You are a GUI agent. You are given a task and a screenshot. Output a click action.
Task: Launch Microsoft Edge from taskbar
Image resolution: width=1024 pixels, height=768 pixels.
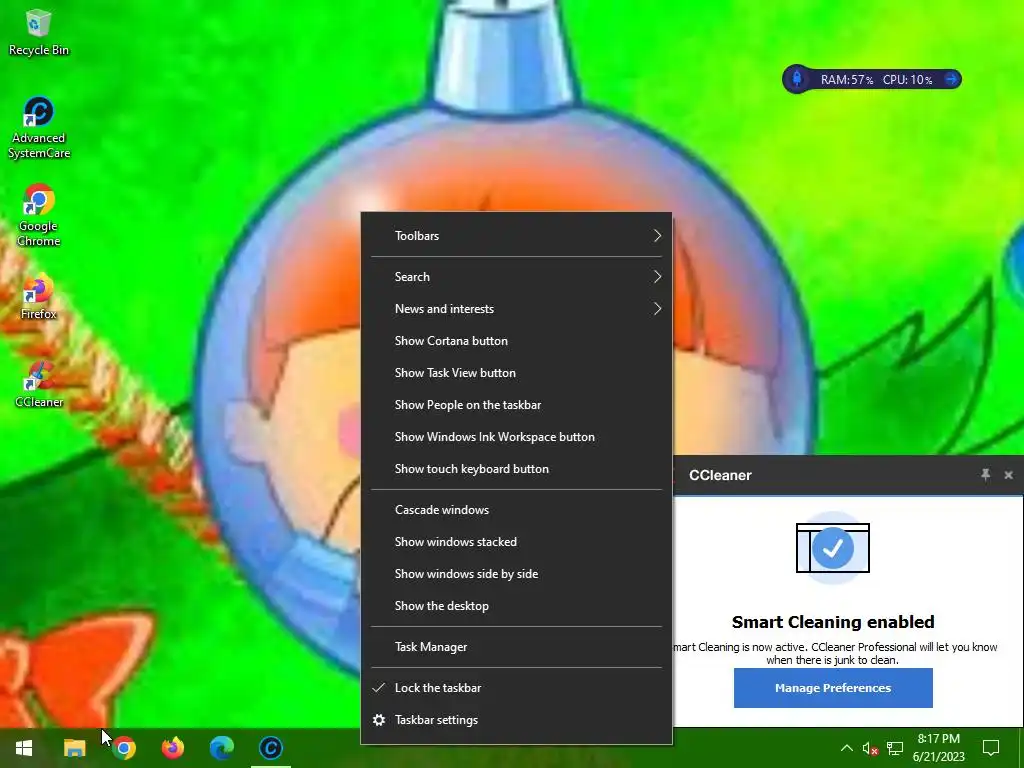coord(221,748)
